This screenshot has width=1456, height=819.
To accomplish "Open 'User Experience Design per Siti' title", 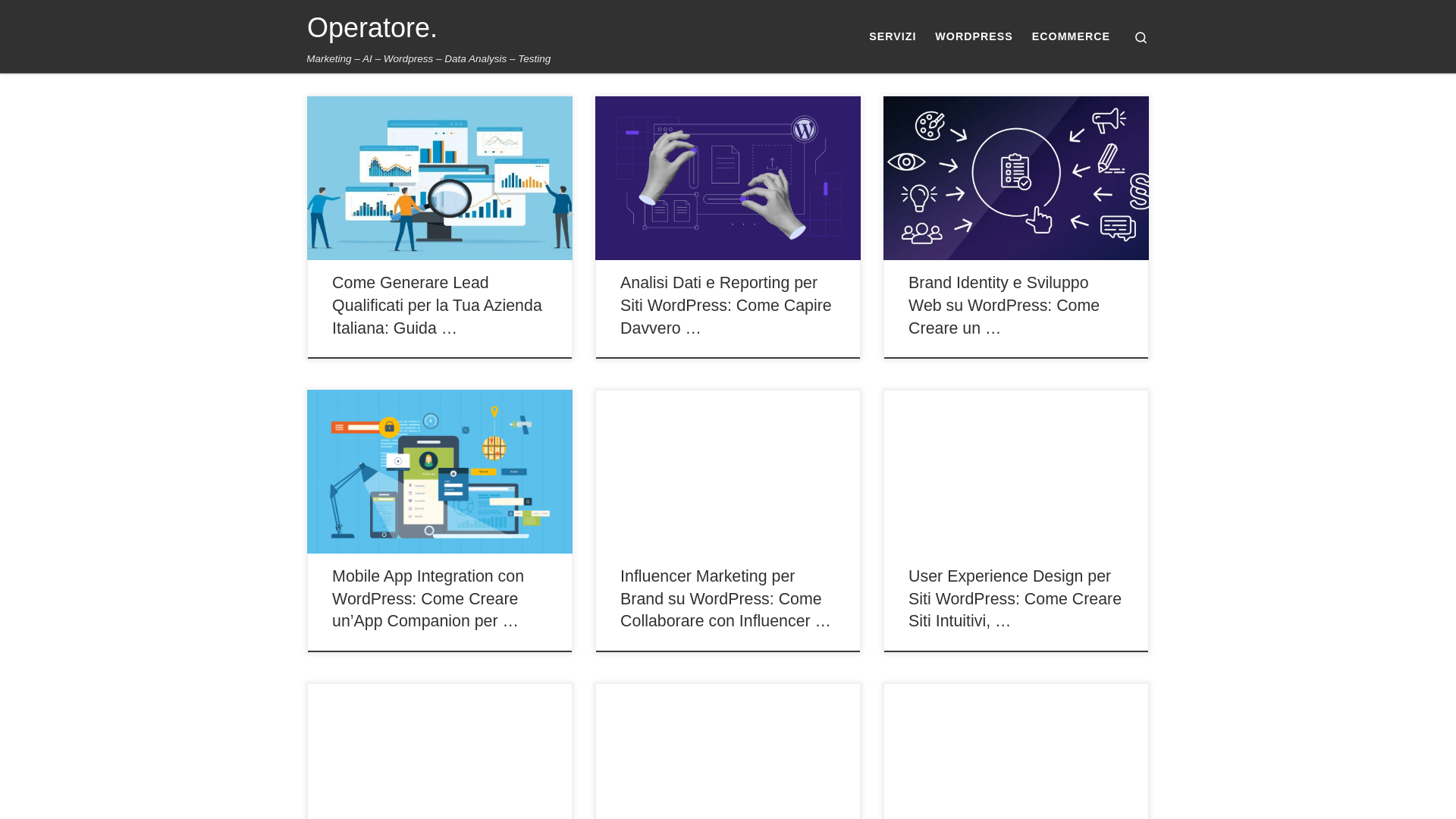I will [1014, 599].
